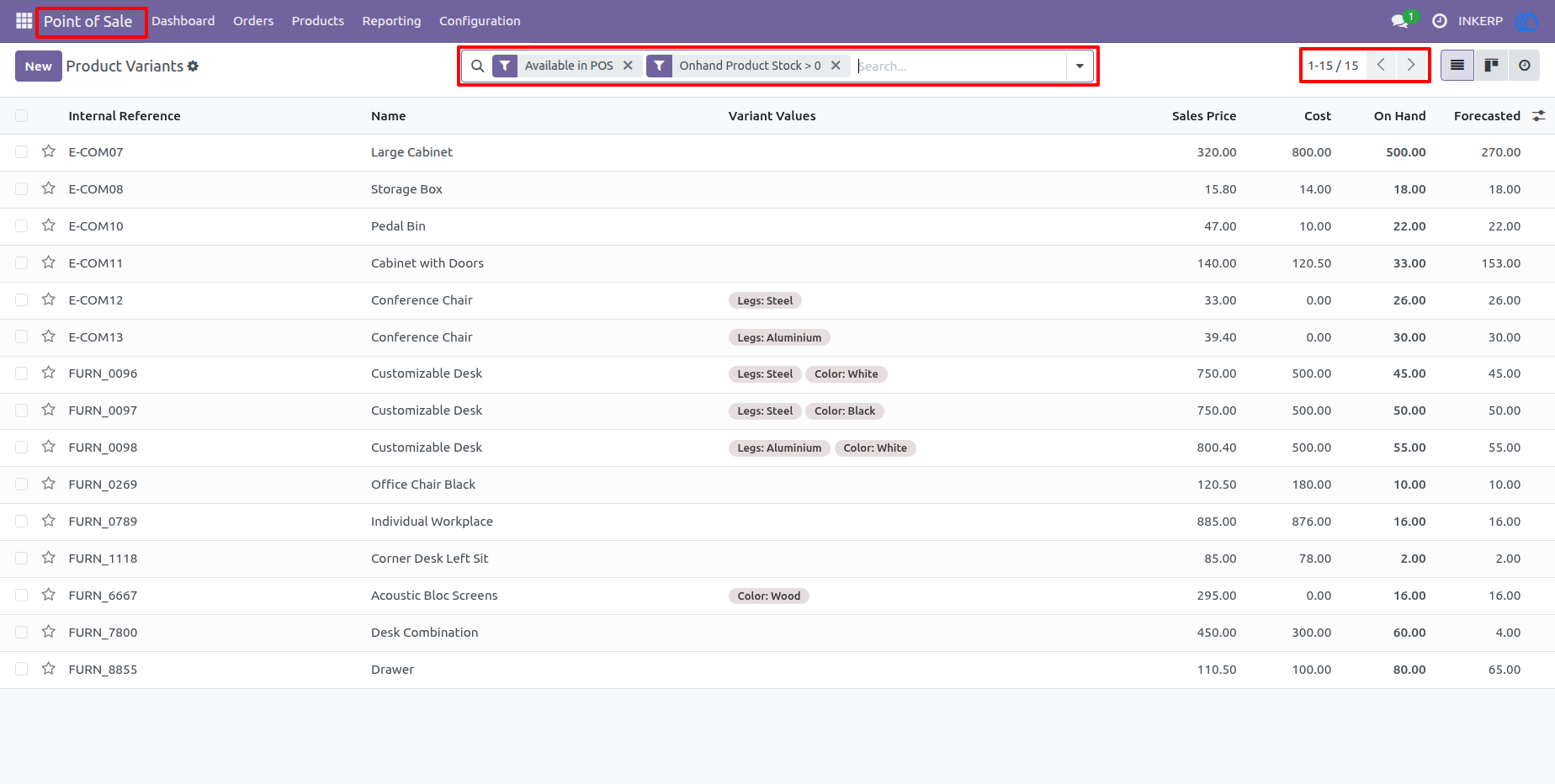Viewport: 1555px width, 784px height.
Task: Mark Pedal Bin as favorite star
Action: coord(49,225)
